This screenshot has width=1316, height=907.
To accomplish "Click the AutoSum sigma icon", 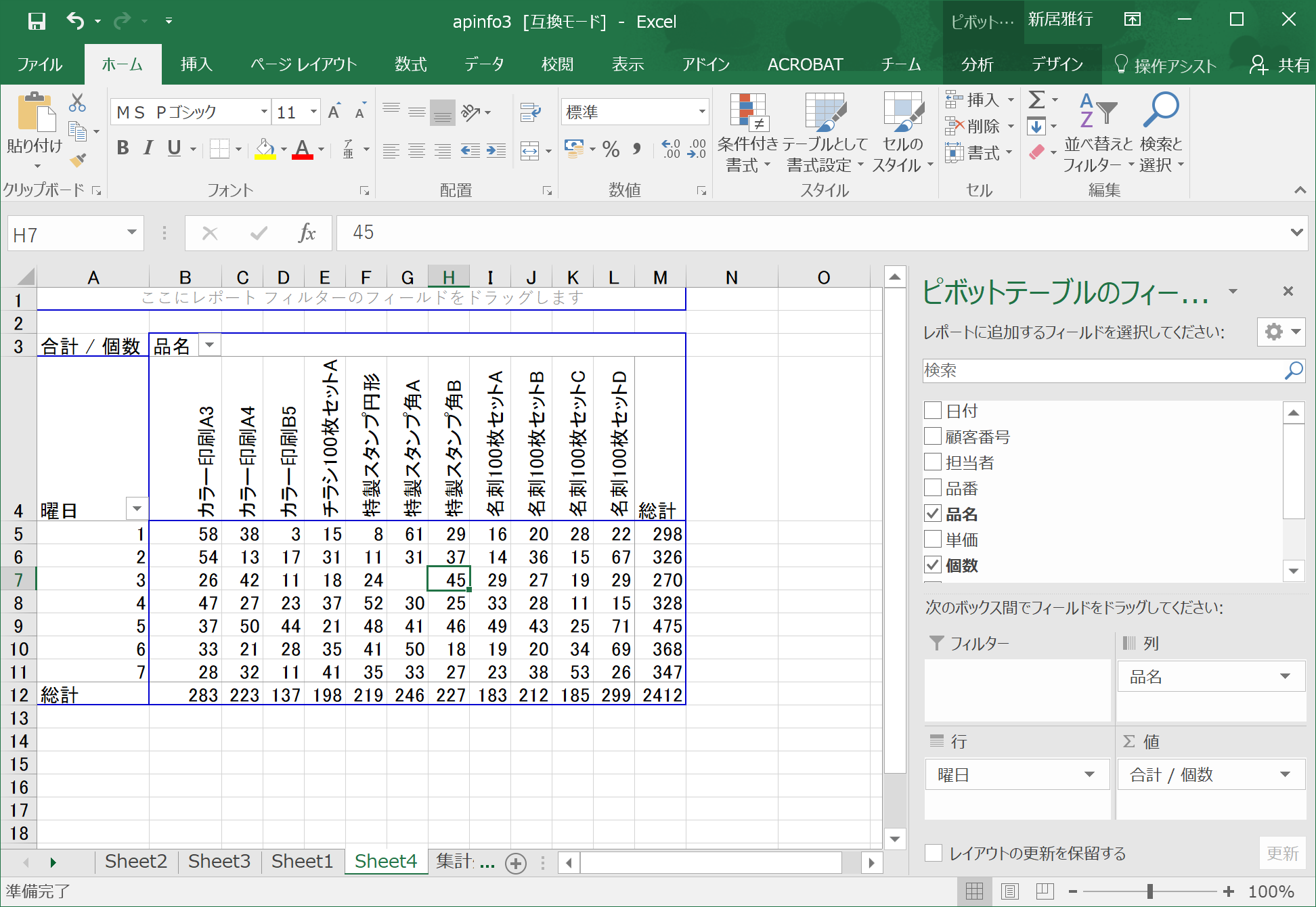I will (x=1036, y=100).
